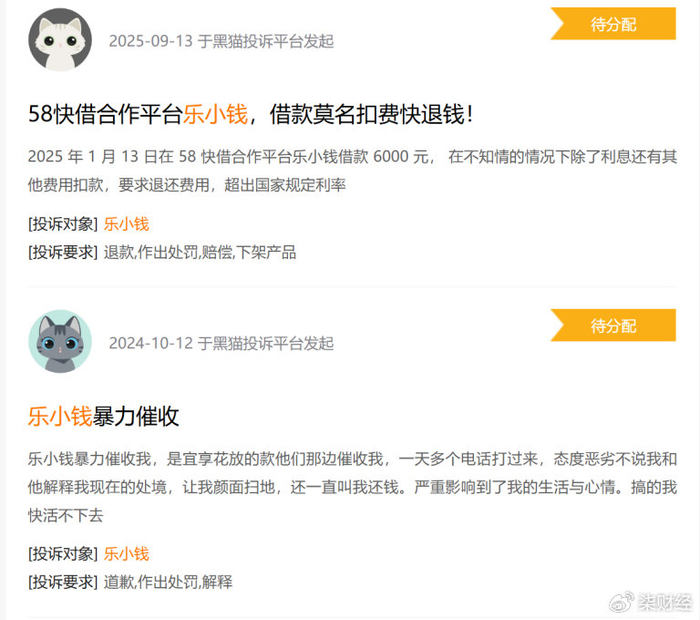Click second complaint description about 暴力催收
This screenshot has height=620, width=700.
(x=352, y=487)
